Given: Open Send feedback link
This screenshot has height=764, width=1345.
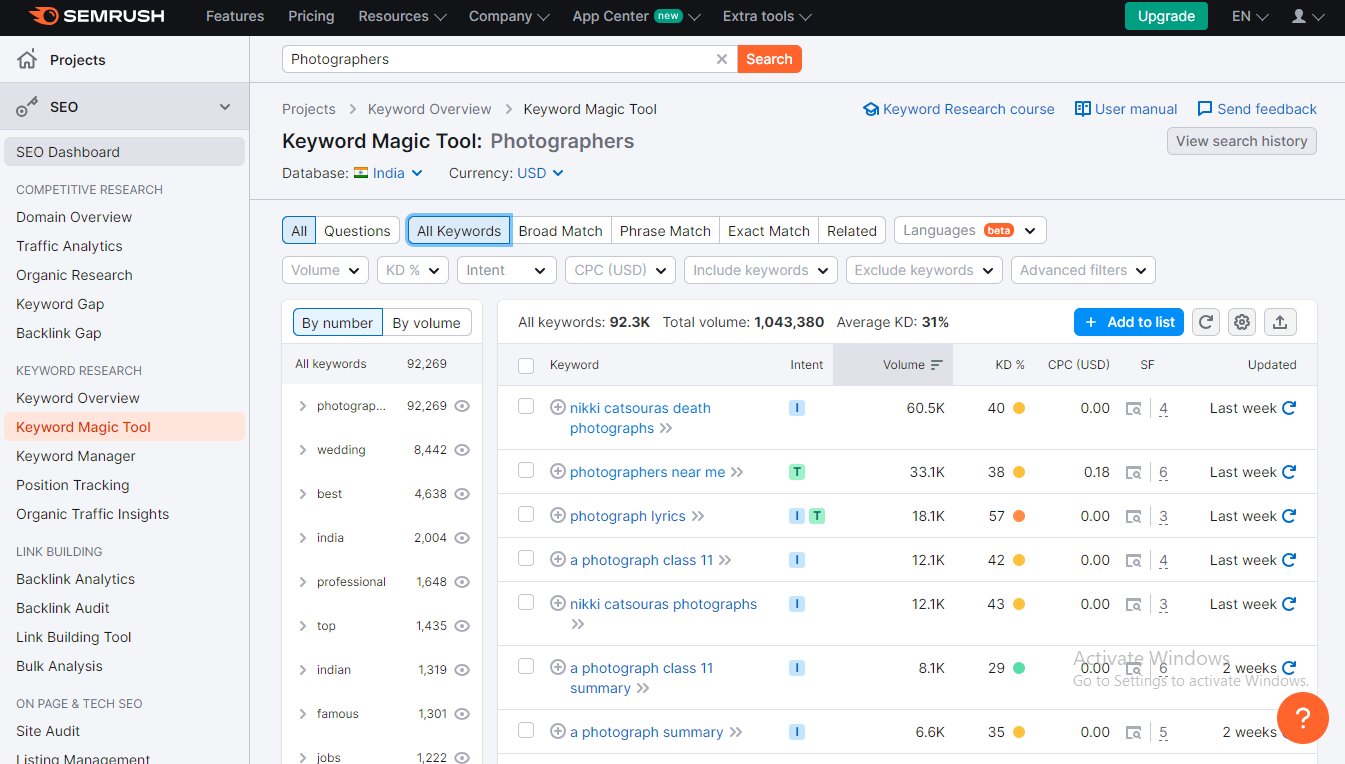Looking at the screenshot, I should point(1257,109).
